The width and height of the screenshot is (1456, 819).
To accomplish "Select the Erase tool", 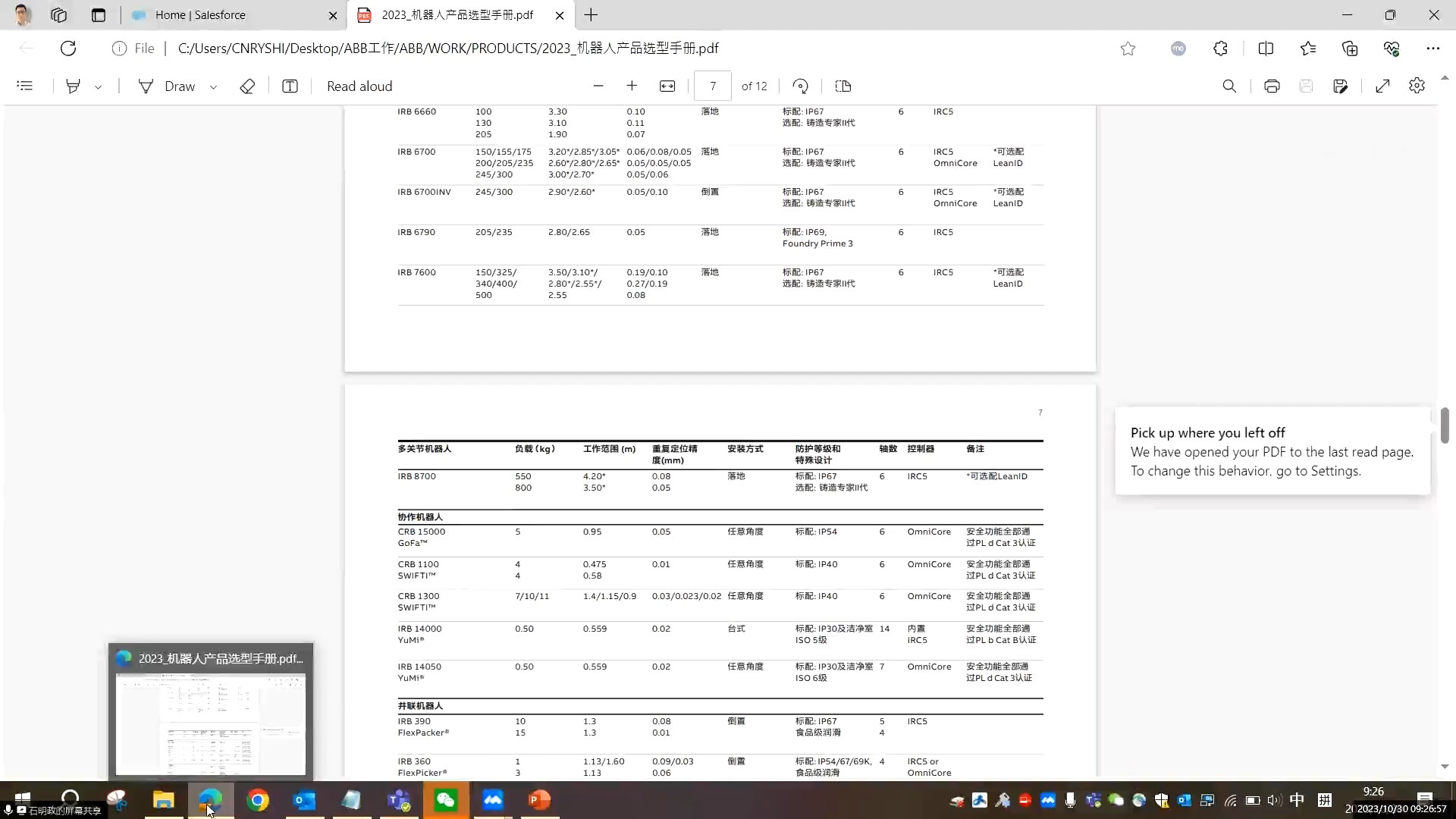I will (x=247, y=86).
